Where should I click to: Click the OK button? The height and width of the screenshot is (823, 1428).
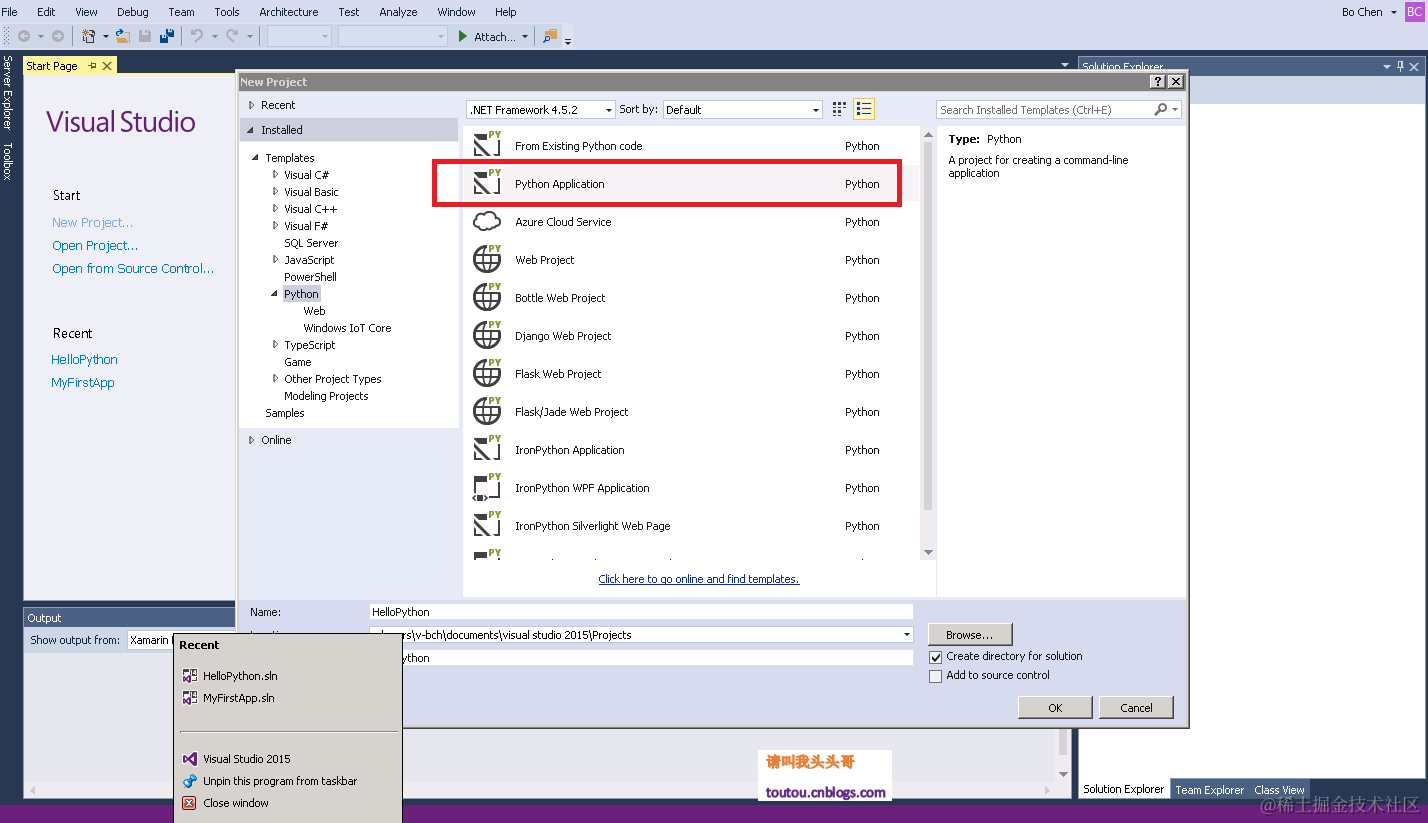point(1055,708)
